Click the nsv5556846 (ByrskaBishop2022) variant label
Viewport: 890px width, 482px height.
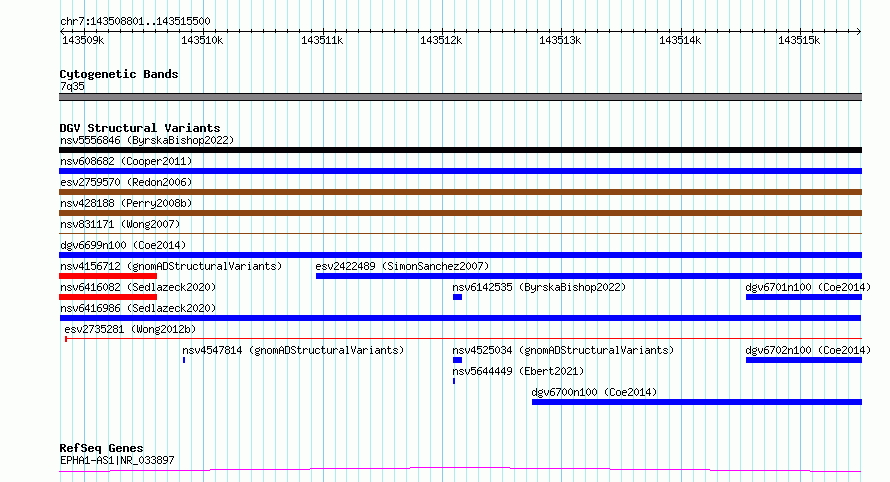click(147, 140)
